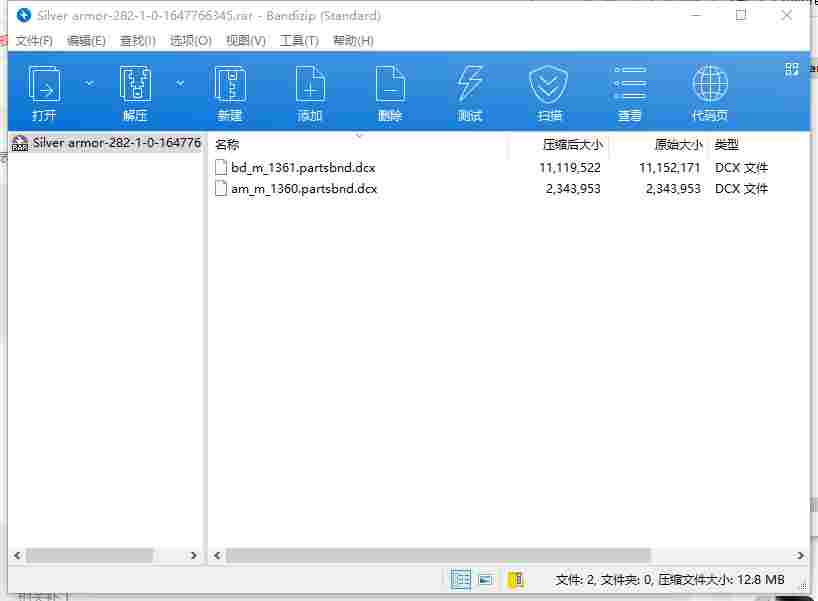This screenshot has height=601, width=818.
Task: Sort by the 压缩后大小 column header
Action: point(557,145)
